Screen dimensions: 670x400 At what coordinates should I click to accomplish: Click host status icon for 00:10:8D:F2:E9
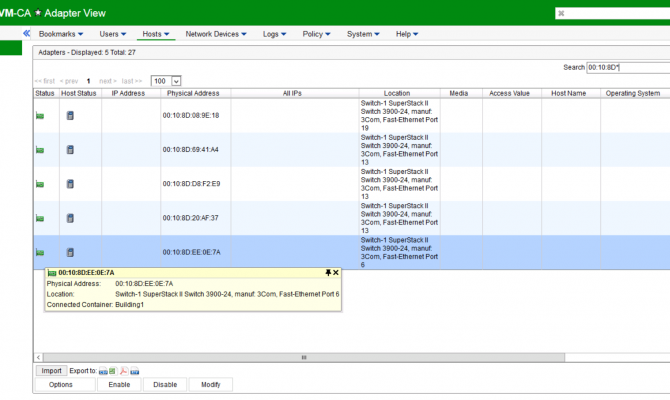pyautogui.click(x=70, y=183)
